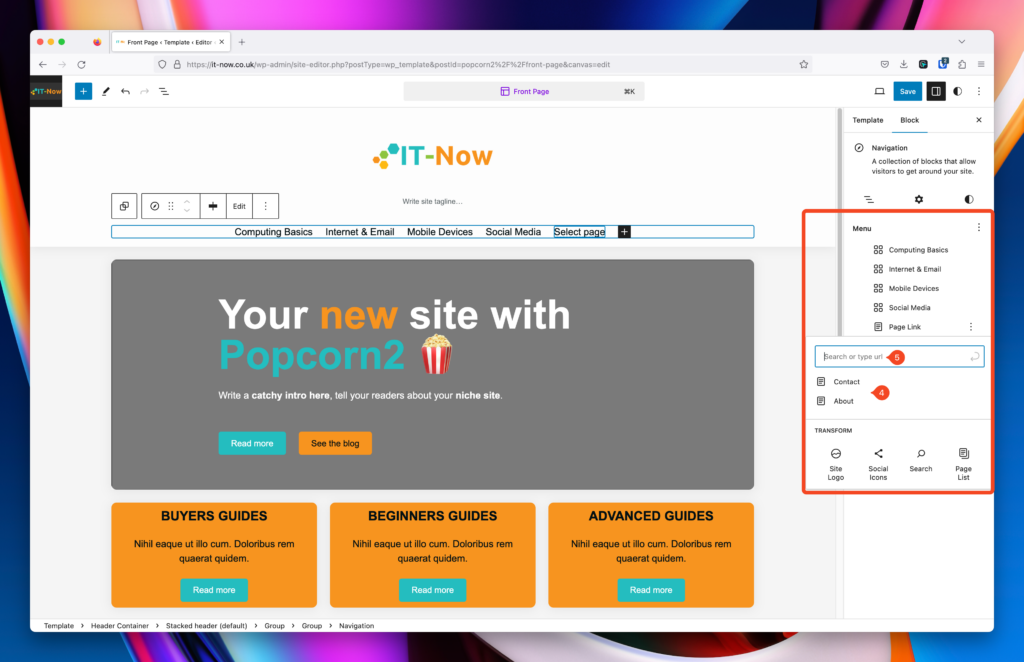Select the pencil Tools icon
Image resolution: width=1024 pixels, height=662 pixels.
click(106, 91)
